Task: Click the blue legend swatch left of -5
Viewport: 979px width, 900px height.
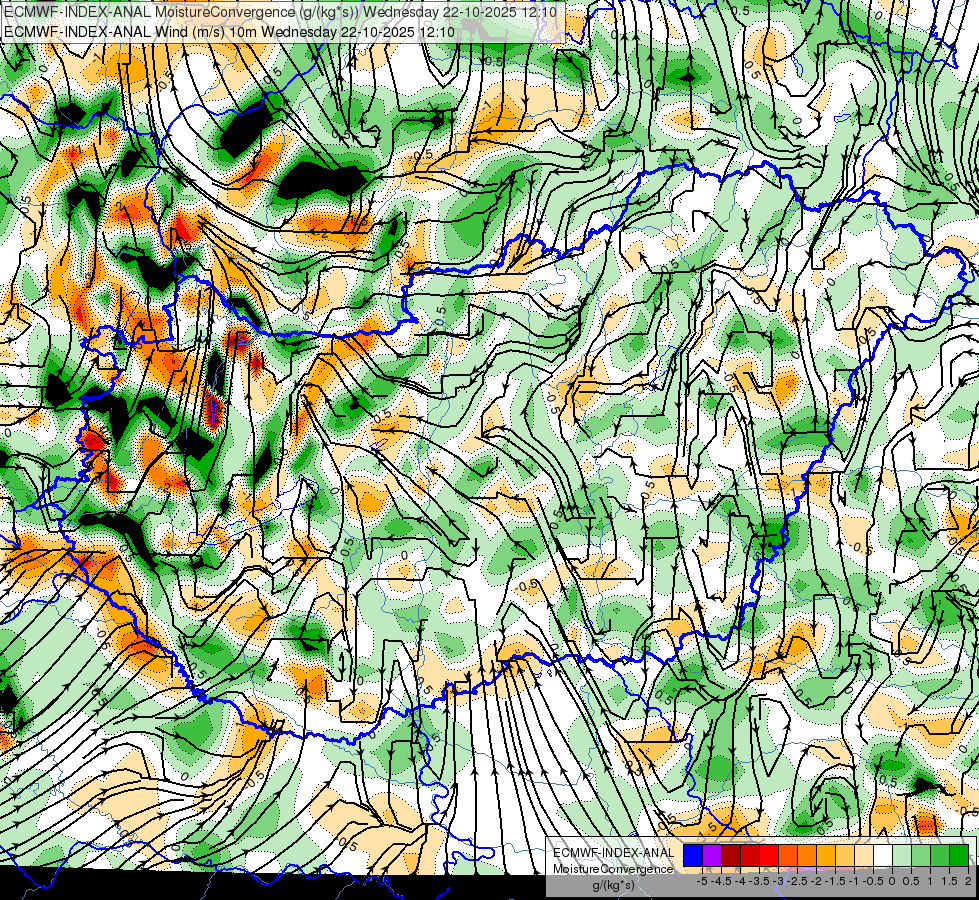Action: coord(693,856)
